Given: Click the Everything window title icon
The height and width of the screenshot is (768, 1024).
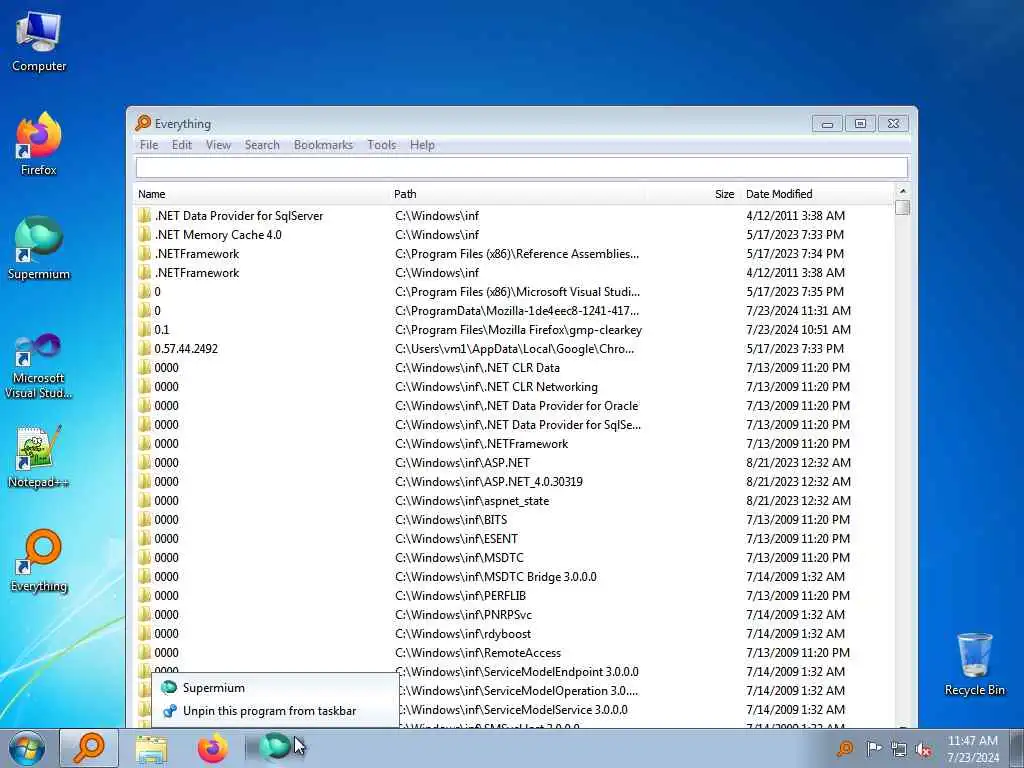Looking at the screenshot, I should click(x=143, y=123).
